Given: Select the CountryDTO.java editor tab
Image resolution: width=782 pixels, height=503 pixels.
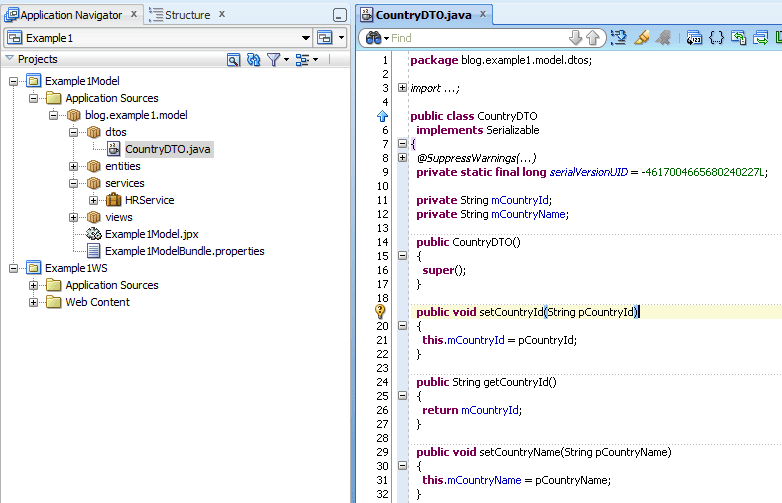Looking at the screenshot, I should [x=423, y=15].
